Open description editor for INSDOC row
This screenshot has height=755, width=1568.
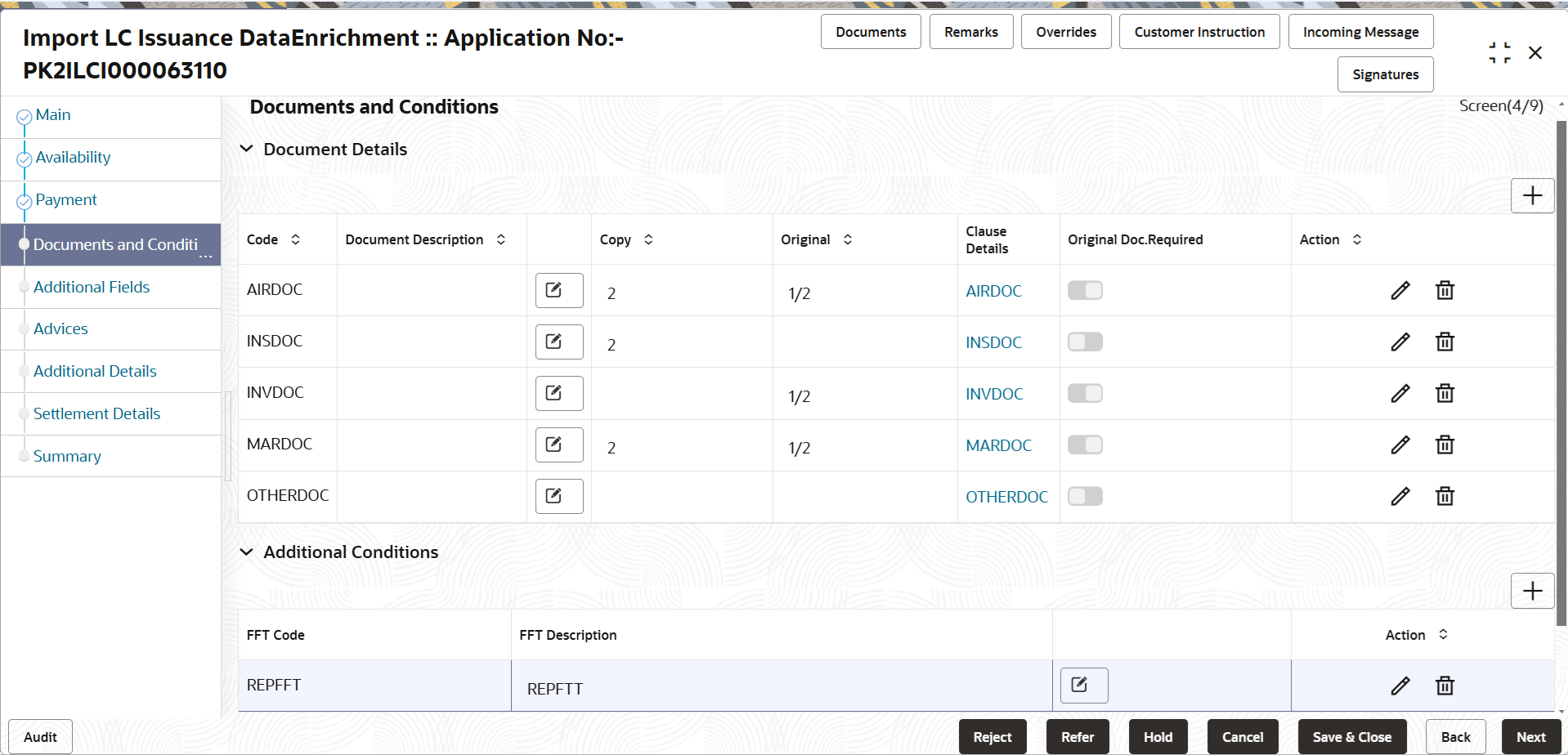pos(559,342)
